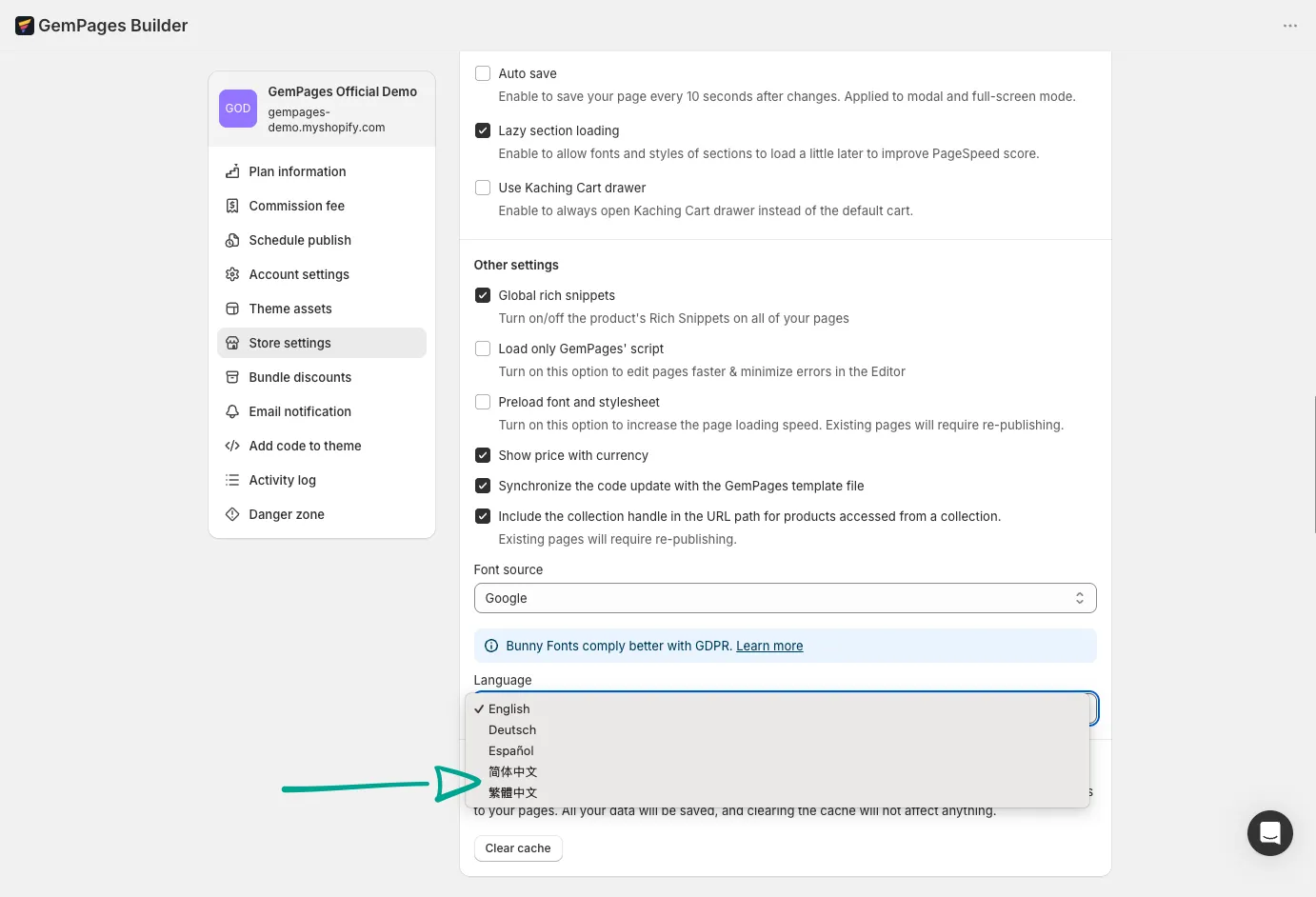This screenshot has height=897, width=1316.
Task: Open the Learn more link
Action: 769,646
